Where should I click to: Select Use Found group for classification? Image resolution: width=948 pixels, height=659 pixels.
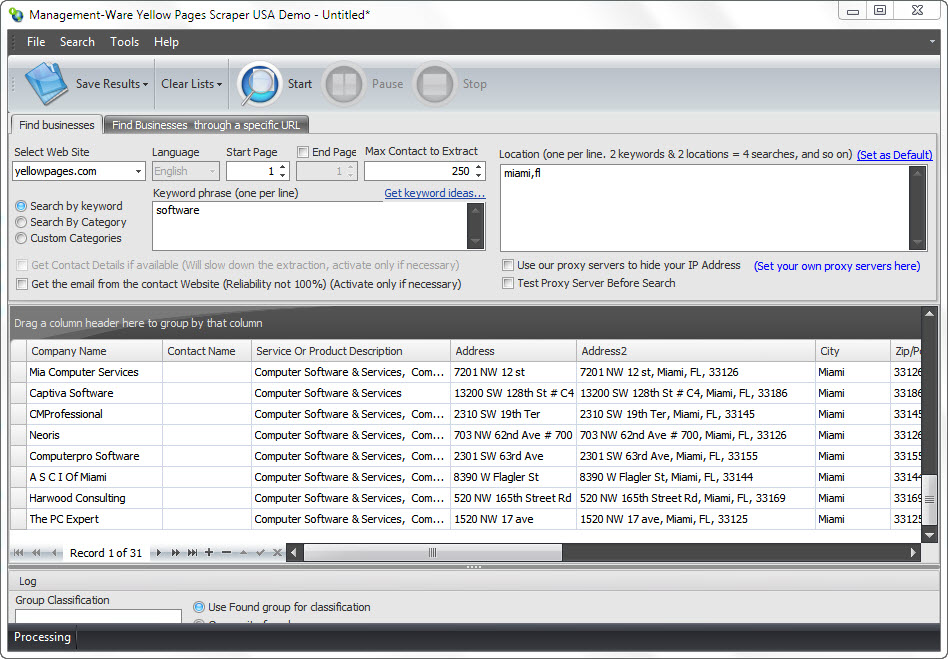199,607
